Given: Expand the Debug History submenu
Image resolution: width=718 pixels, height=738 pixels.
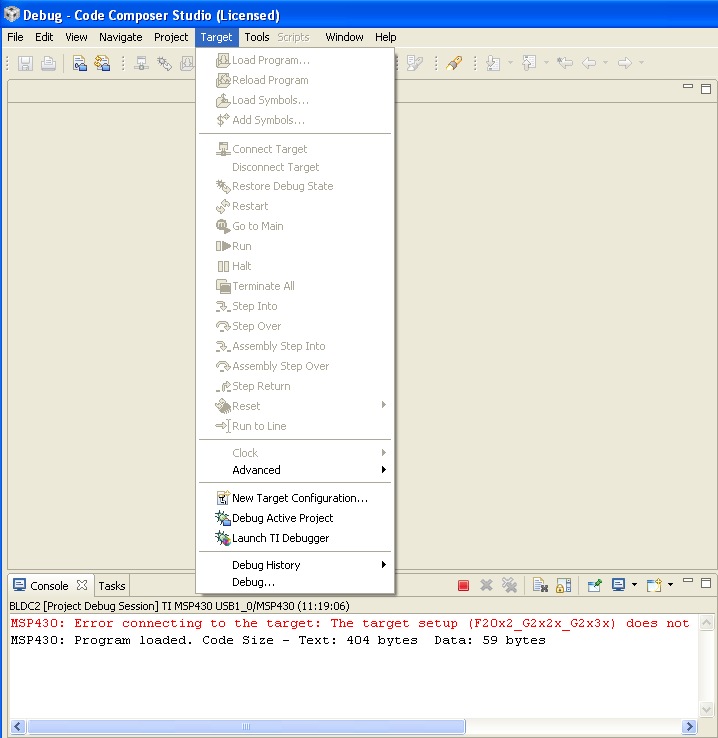Looking at the screenshot, I should point(295,565).
